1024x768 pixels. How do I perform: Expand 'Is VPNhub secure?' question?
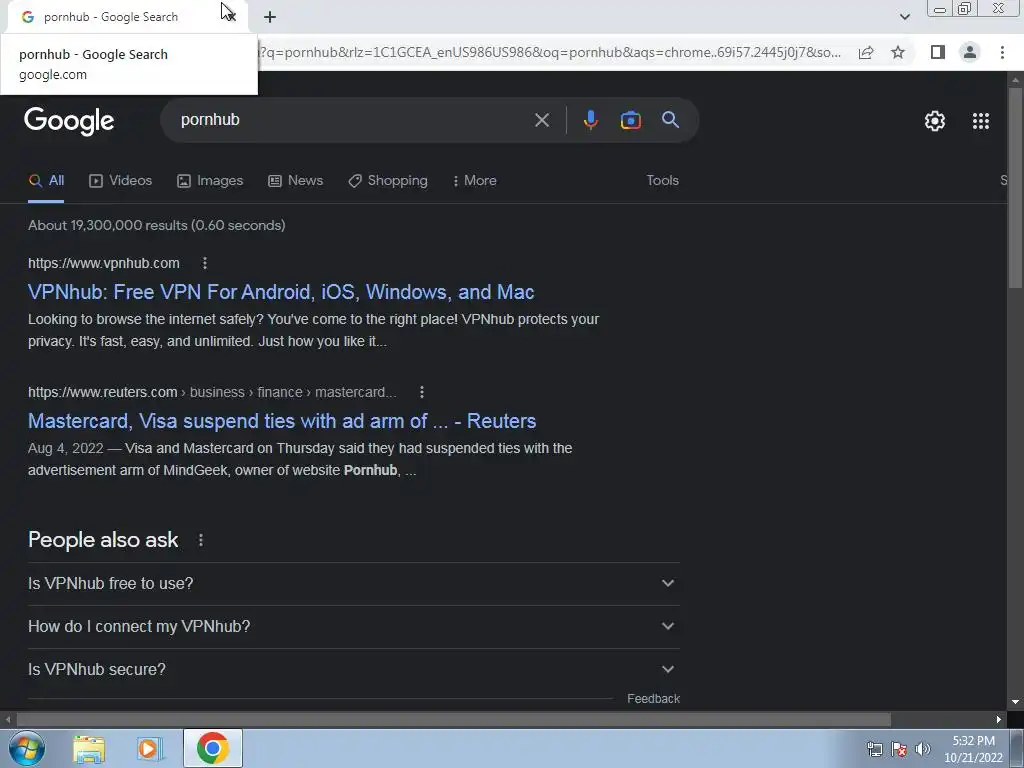(x=354, y=669)
